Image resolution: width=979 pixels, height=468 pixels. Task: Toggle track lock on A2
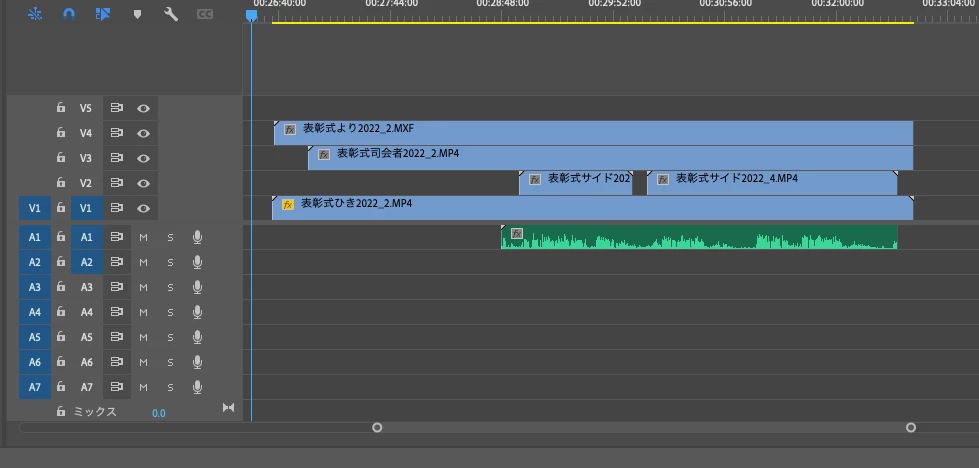point(61,262)
